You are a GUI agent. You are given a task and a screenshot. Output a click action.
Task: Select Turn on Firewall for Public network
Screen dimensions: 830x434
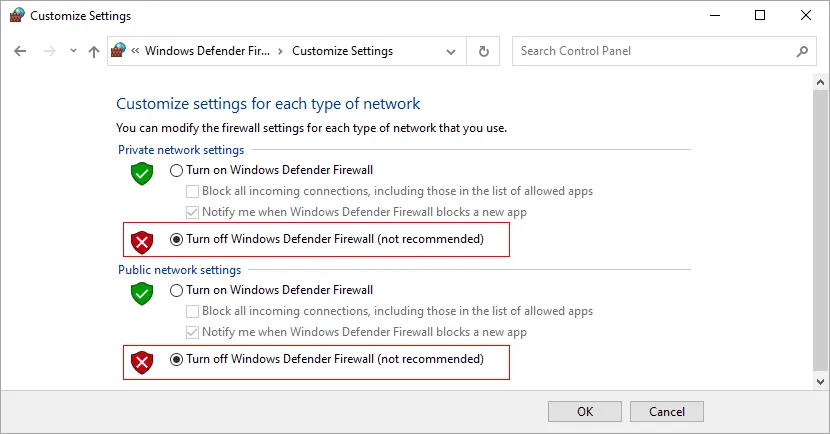click(x=176, y=291)
